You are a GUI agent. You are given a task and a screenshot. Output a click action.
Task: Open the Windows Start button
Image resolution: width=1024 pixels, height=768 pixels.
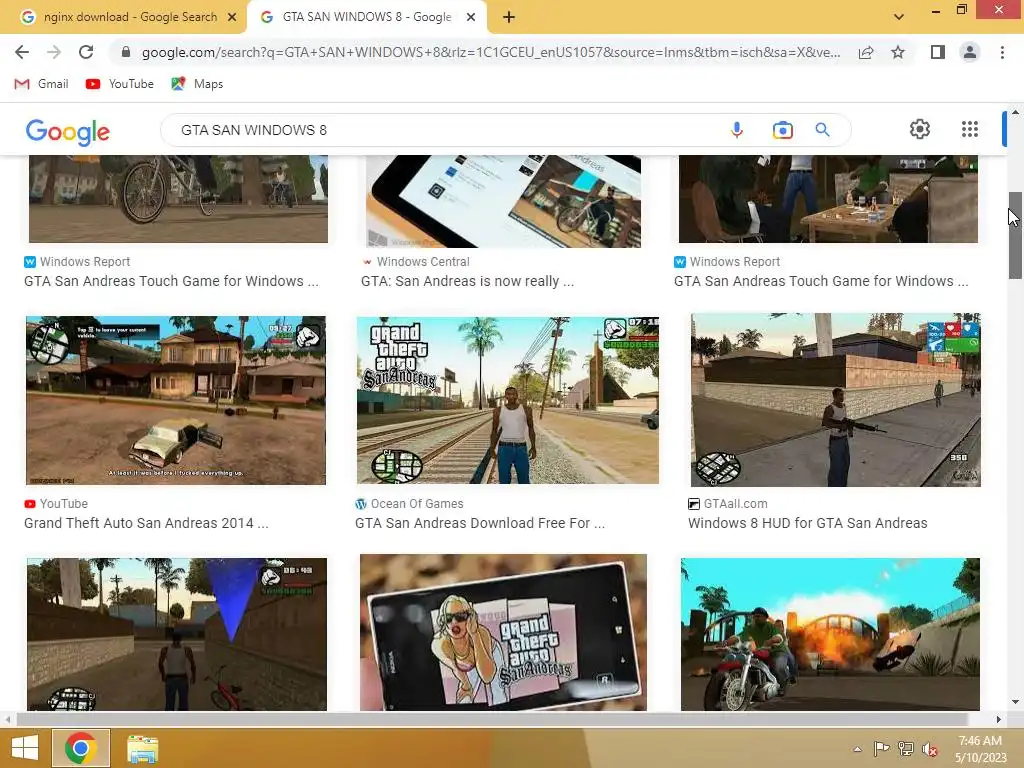25,748
